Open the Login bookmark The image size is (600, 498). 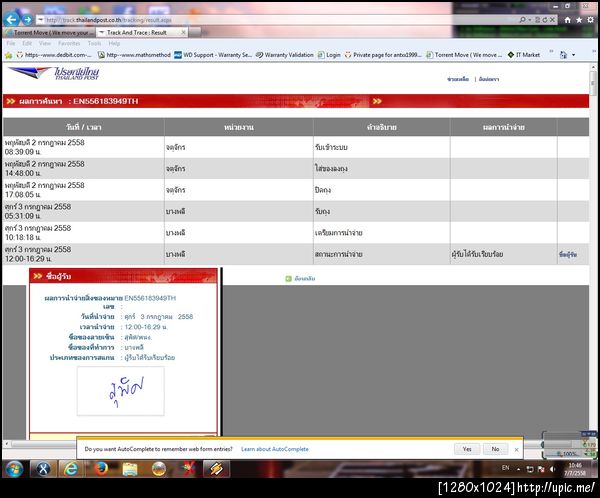coord(329,55)
